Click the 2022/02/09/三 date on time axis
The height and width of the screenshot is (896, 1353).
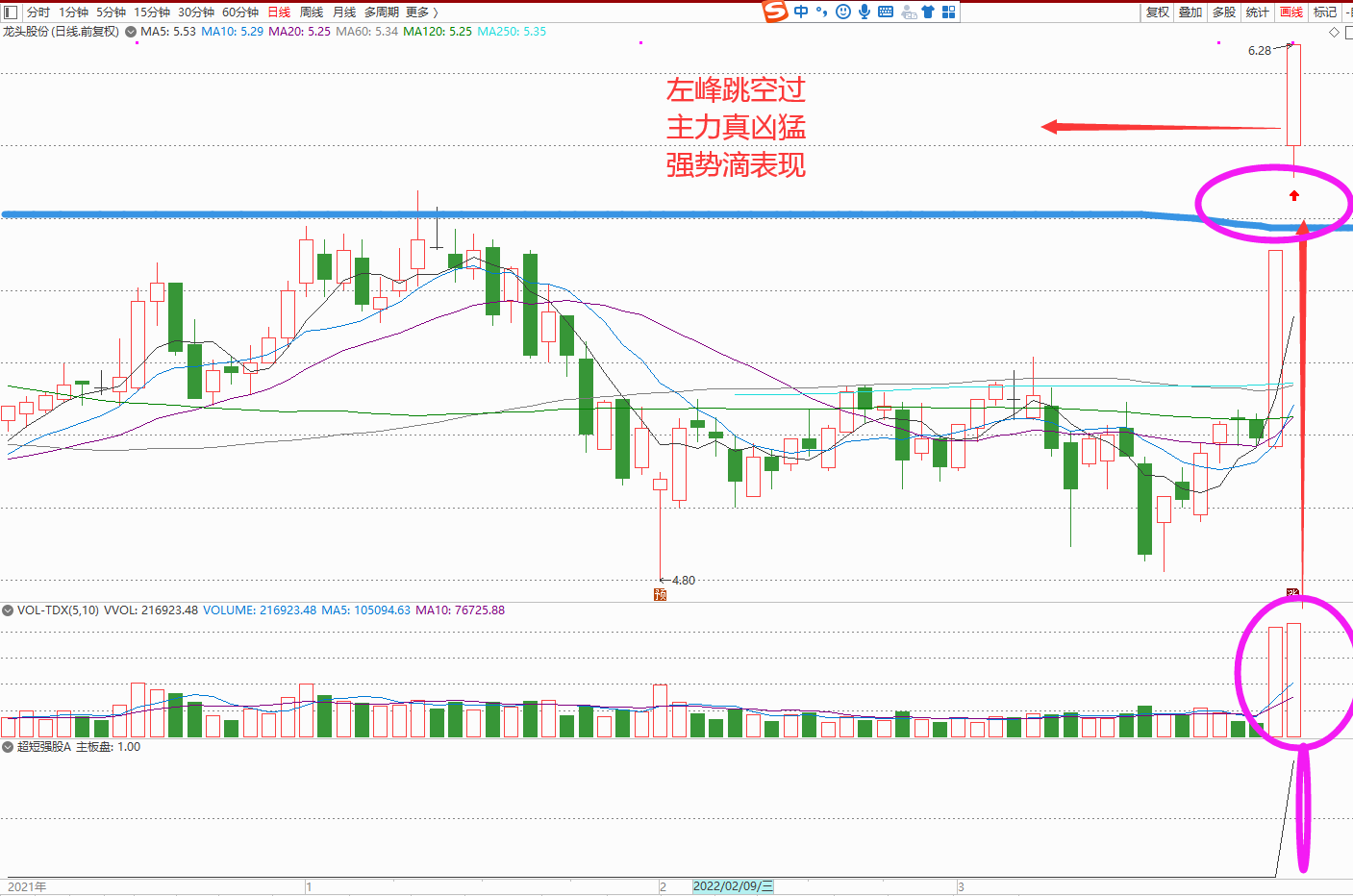[x=733, y=886]
